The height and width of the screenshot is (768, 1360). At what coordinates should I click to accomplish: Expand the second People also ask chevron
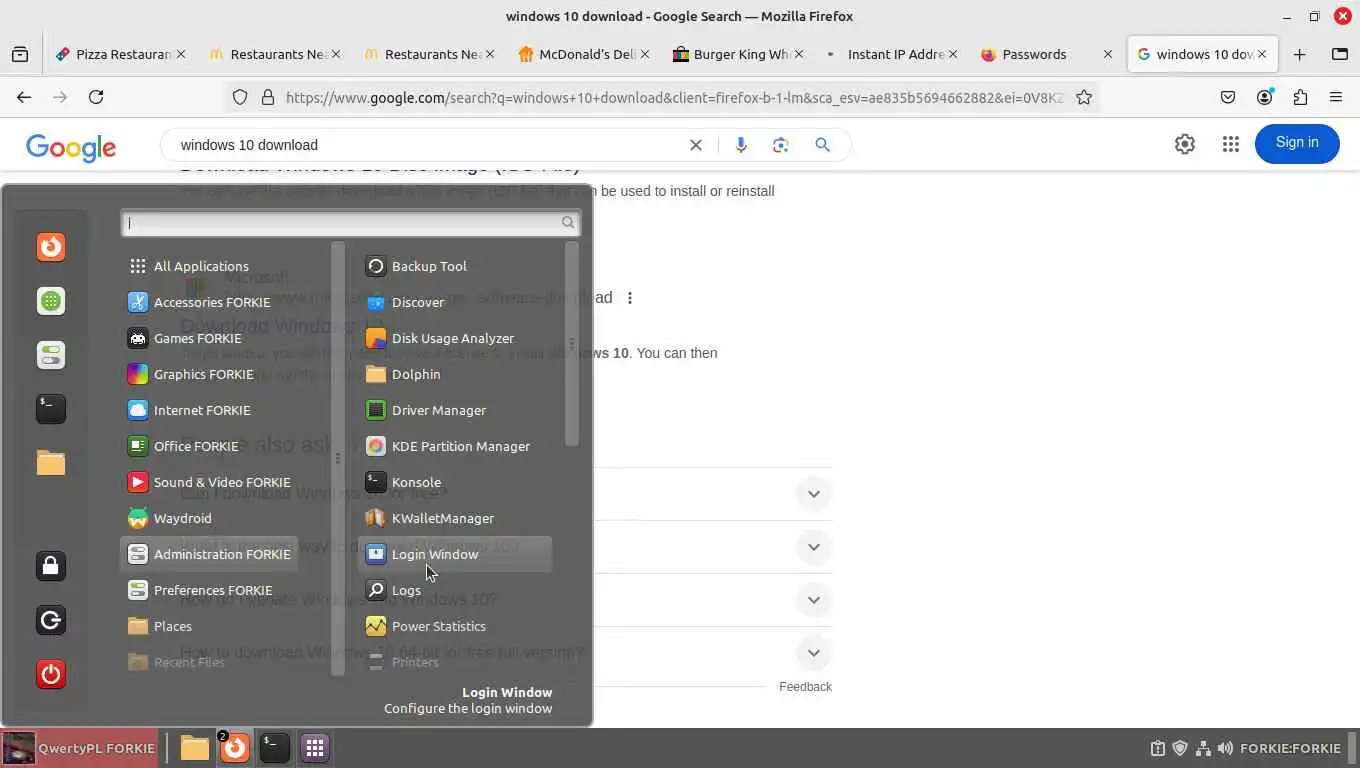click(x=814, y=547)
